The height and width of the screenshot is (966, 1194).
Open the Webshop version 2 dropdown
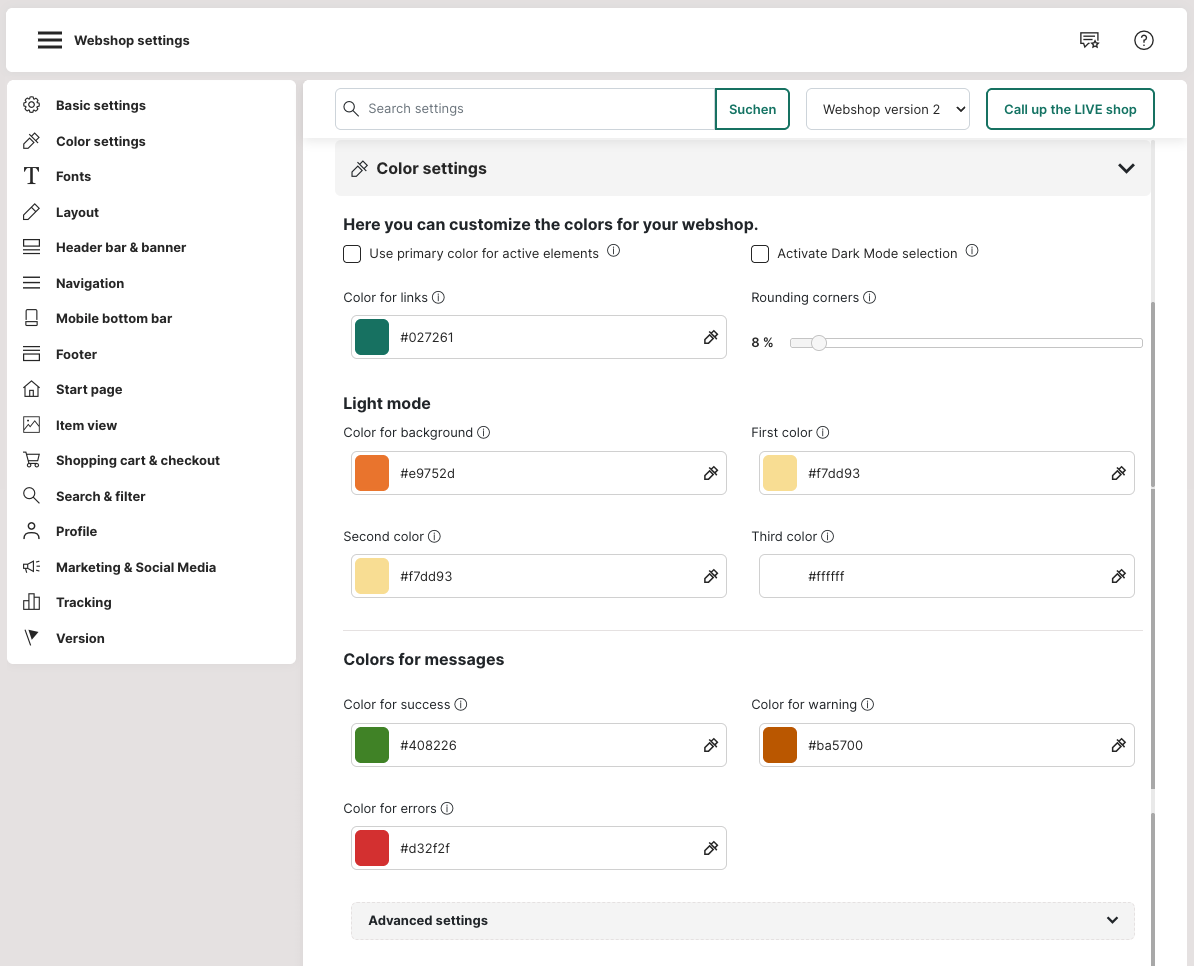[888, 109]
